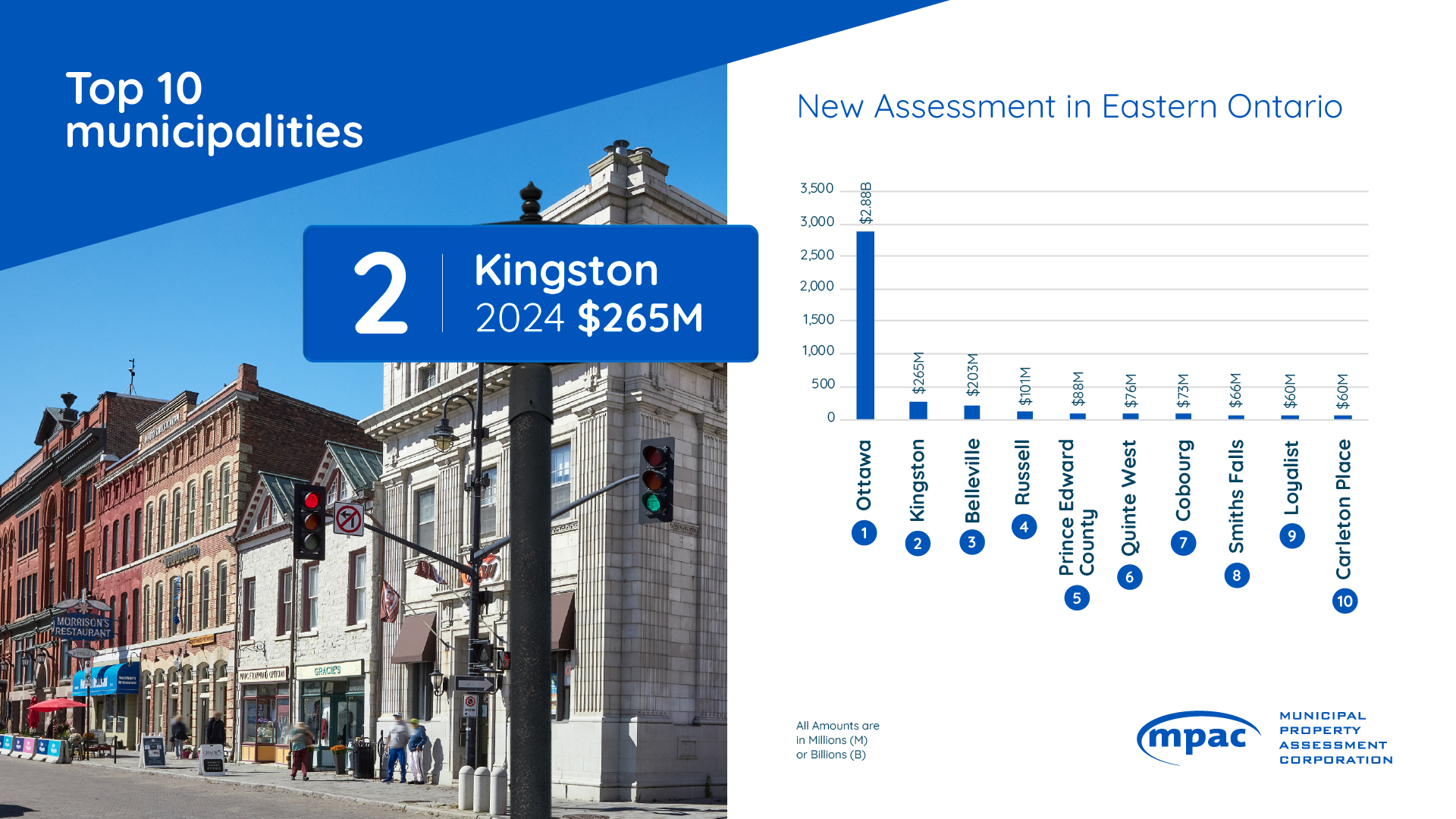Click the "All Amounts are in Millions" footnote
This screenshot has height=819, width=1456.
tap(838, 740)
